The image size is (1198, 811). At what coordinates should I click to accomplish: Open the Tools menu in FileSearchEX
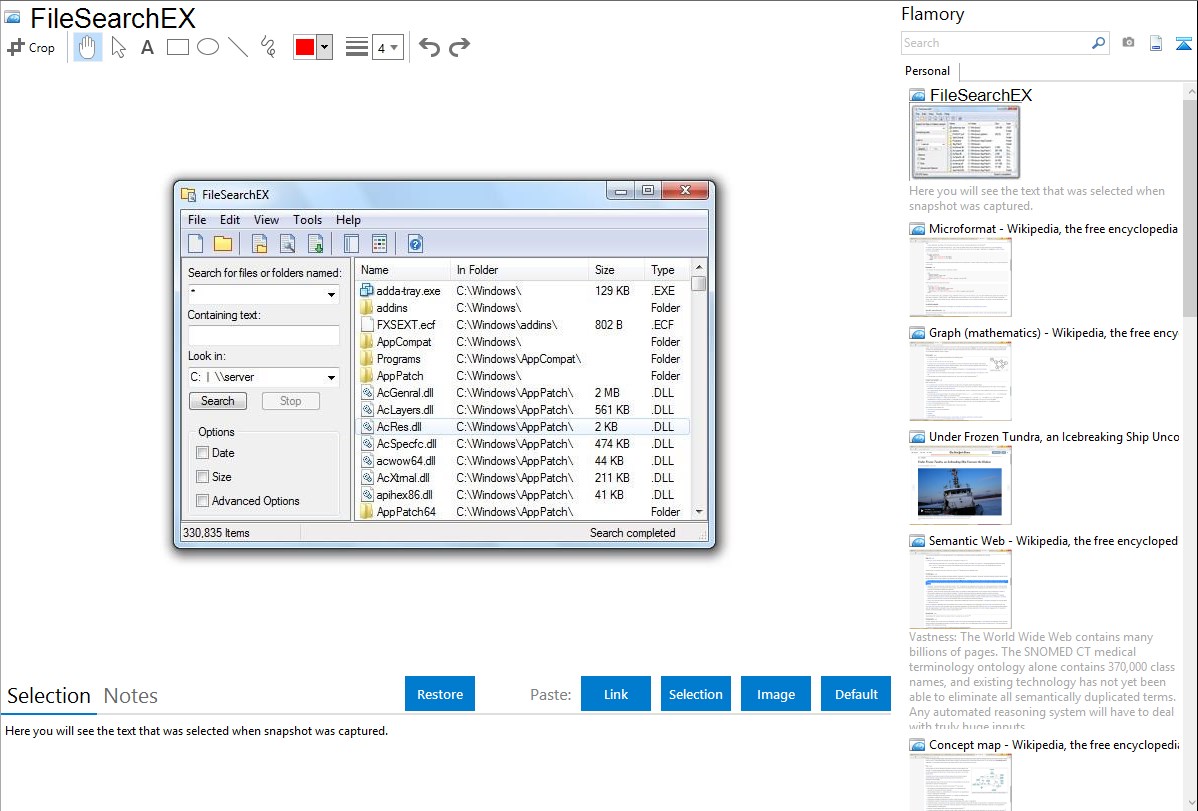(x=307, y=219)
